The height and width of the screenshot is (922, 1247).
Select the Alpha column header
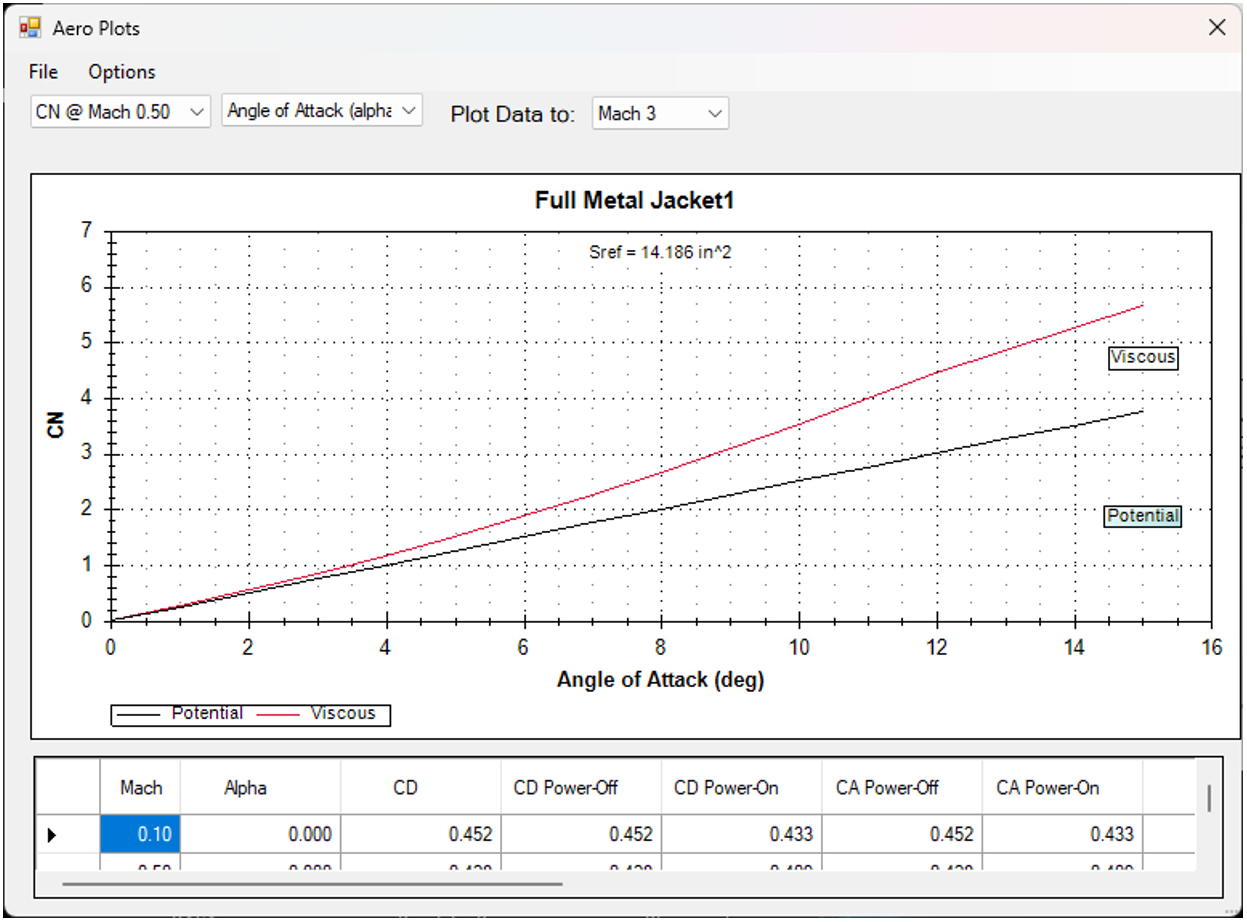[245, 788]
